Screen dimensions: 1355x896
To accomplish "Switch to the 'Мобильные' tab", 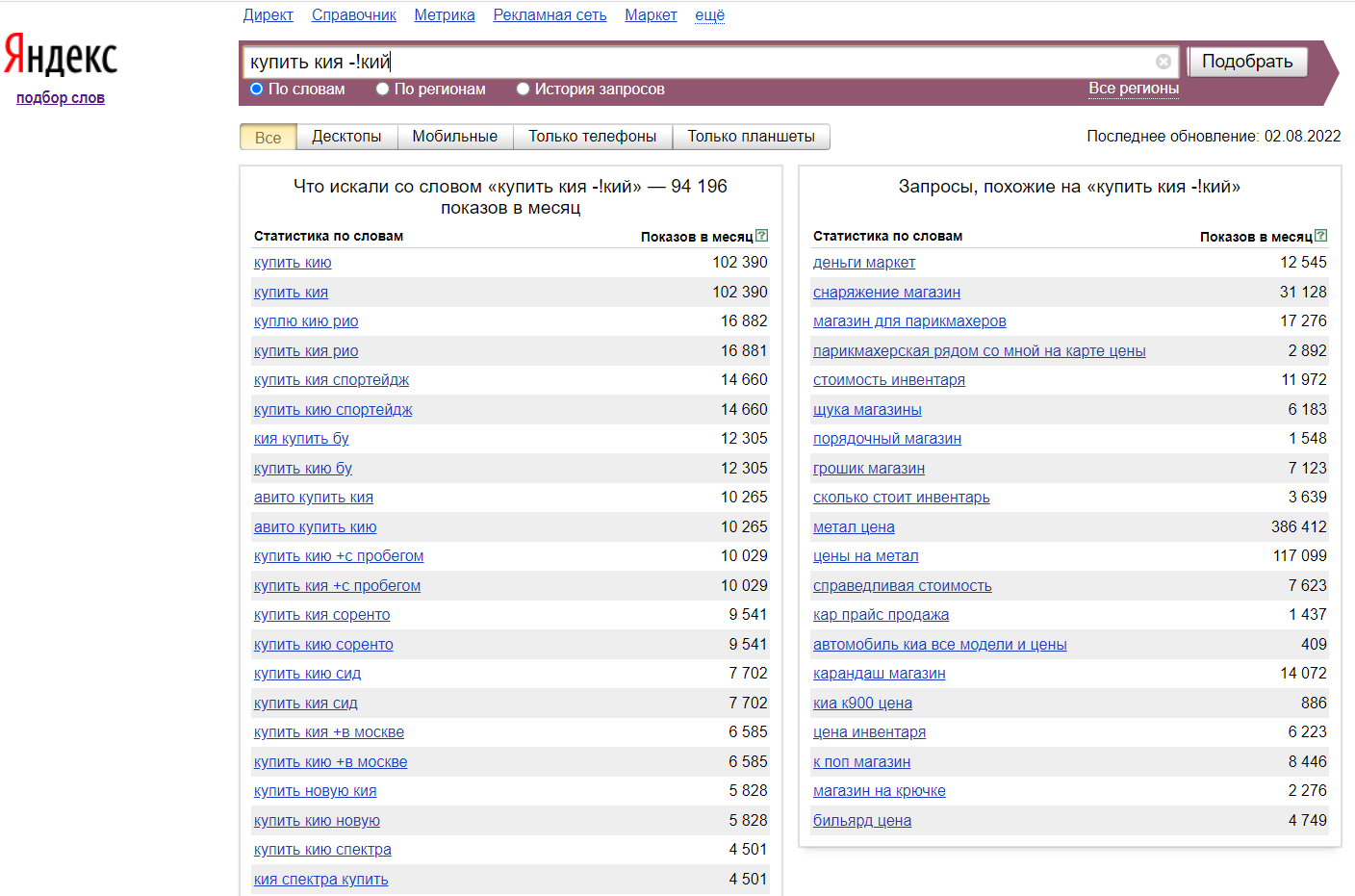I will (454, 137).
